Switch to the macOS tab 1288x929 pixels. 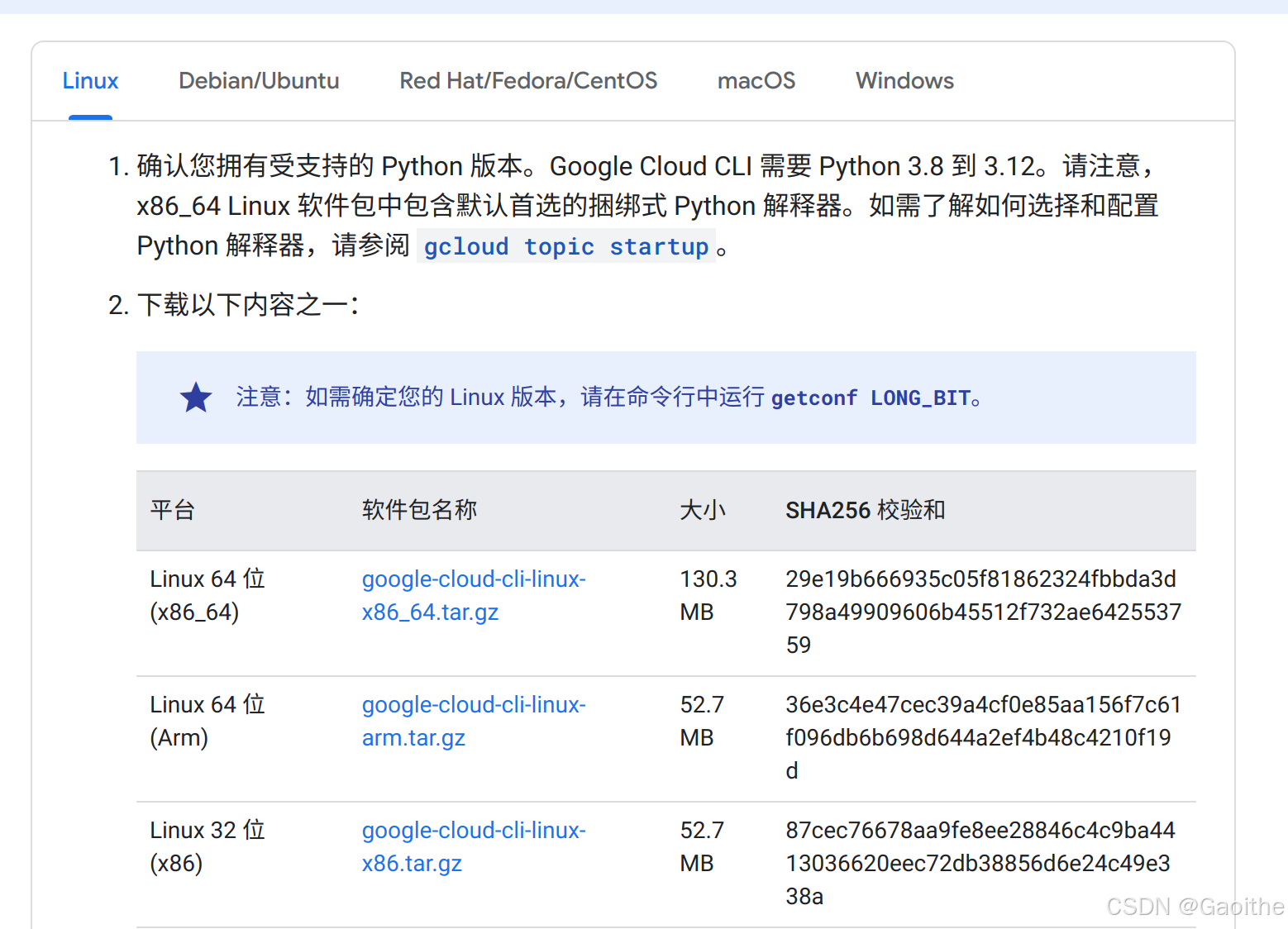click(756, 81)
